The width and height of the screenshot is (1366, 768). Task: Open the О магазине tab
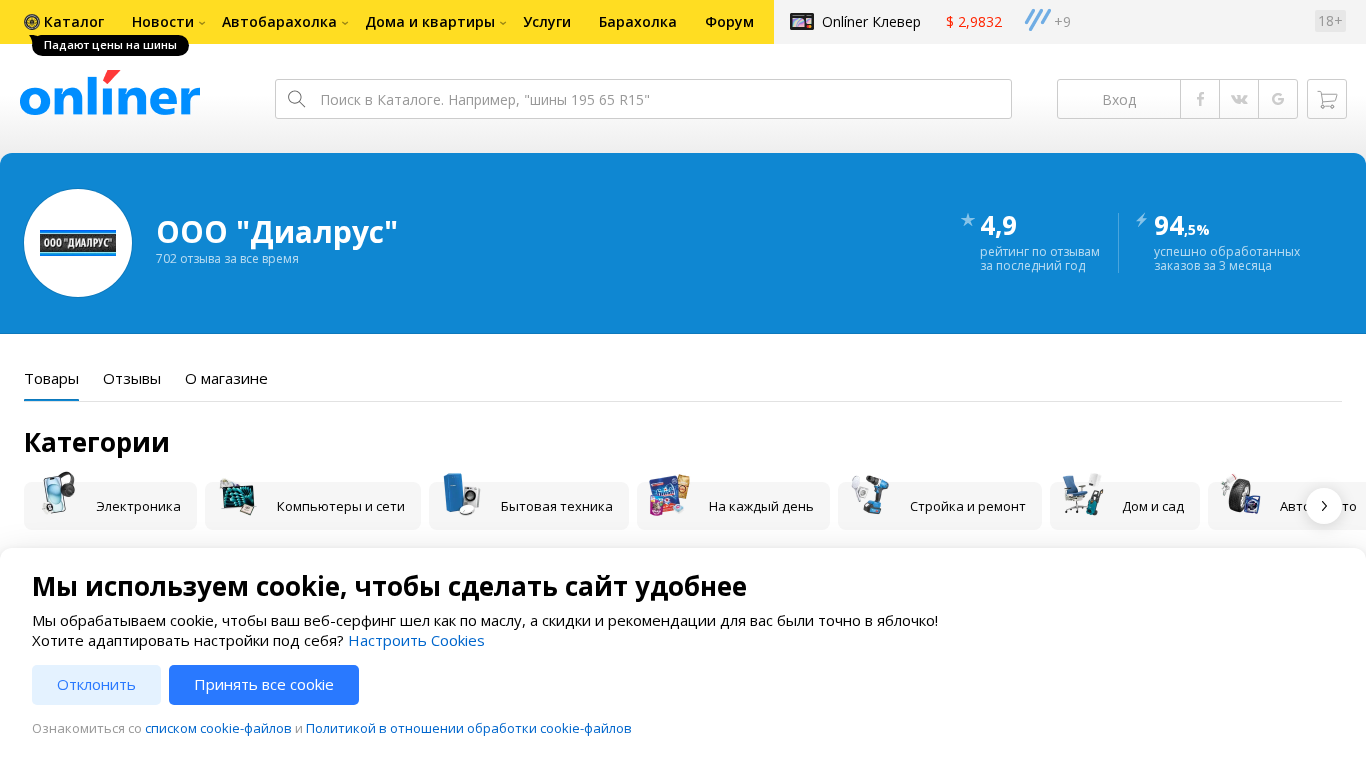click(226, 379)
